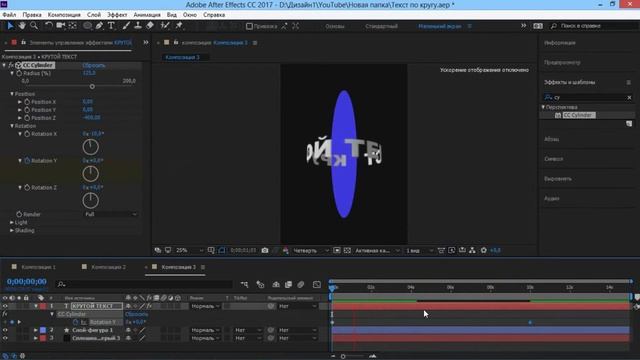The width and height of the screenshot is (640, 360).
Task: Switch to Композиция 2 timeline tab
Action: click(109, 267)
